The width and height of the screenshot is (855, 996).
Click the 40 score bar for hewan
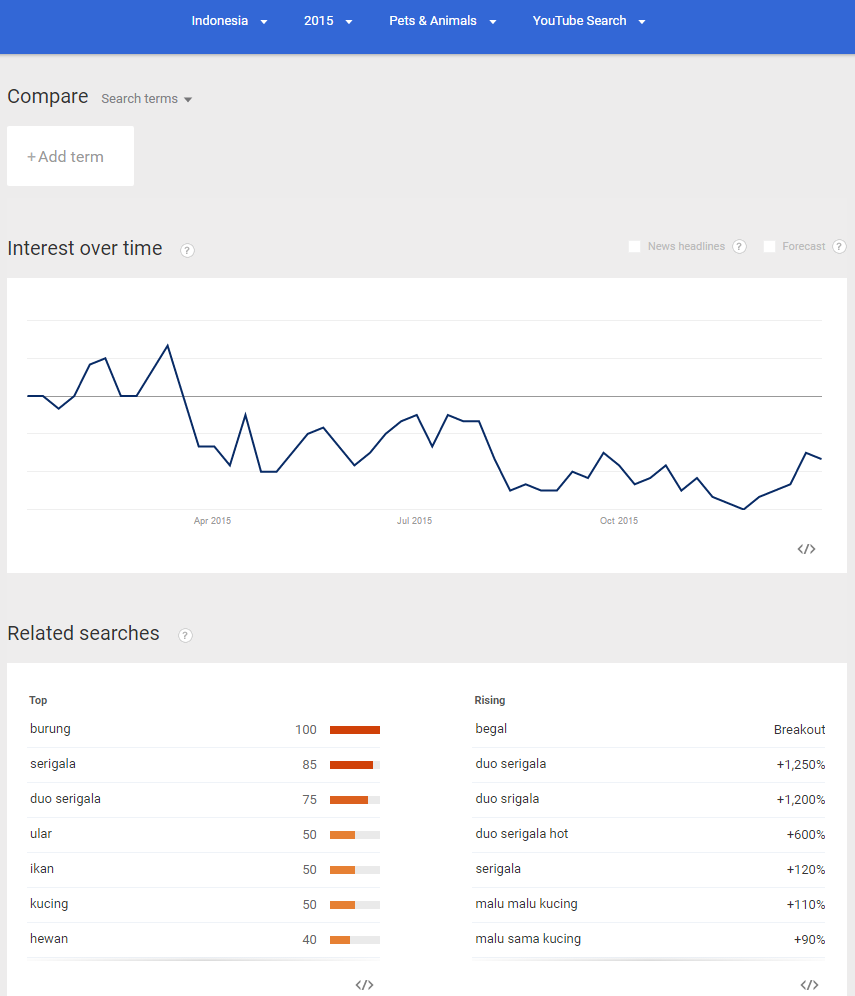(354, 939)
